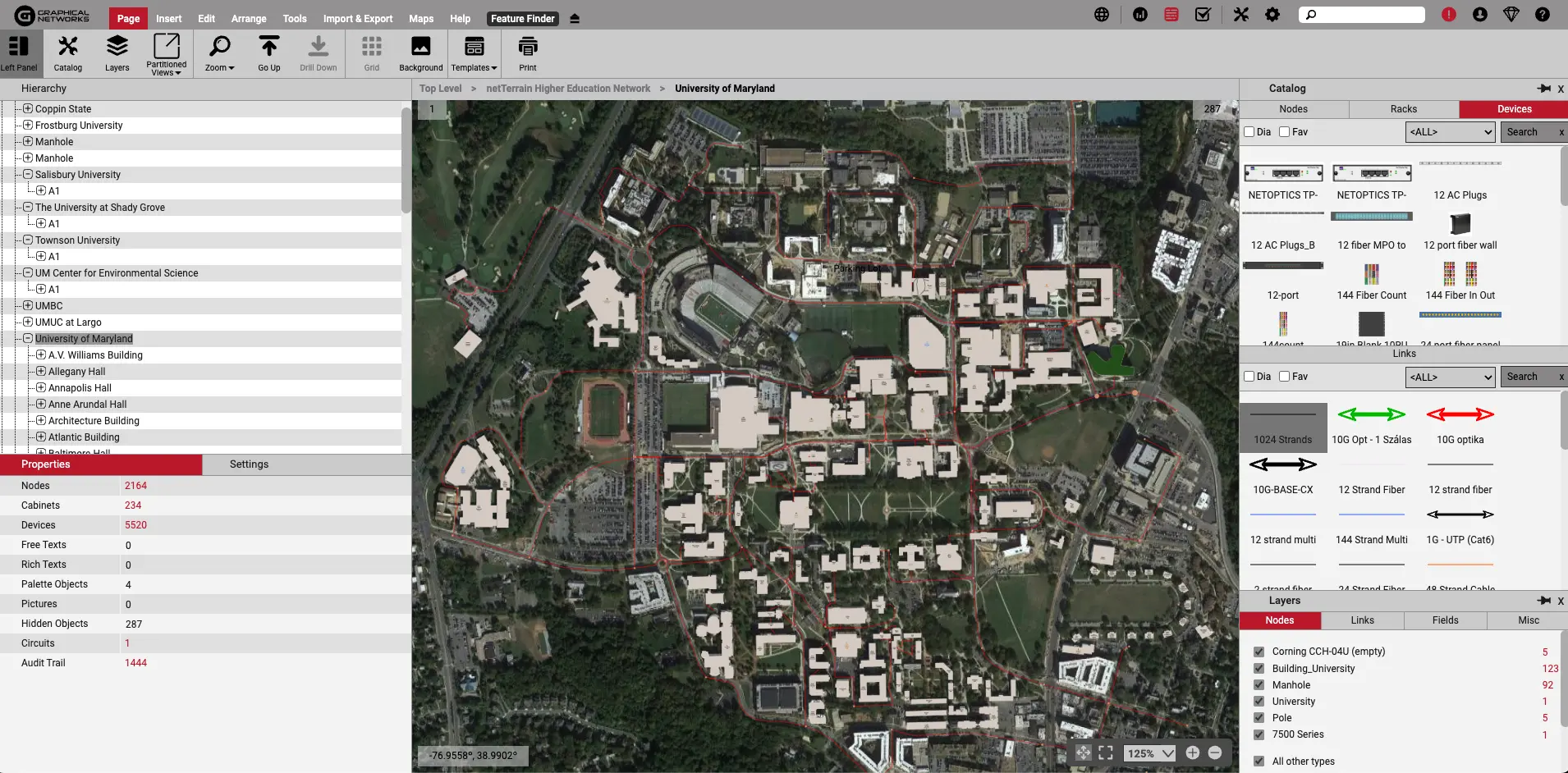Open the <ALL> dropdown in Devices catalog

(x=1451, y=132)
